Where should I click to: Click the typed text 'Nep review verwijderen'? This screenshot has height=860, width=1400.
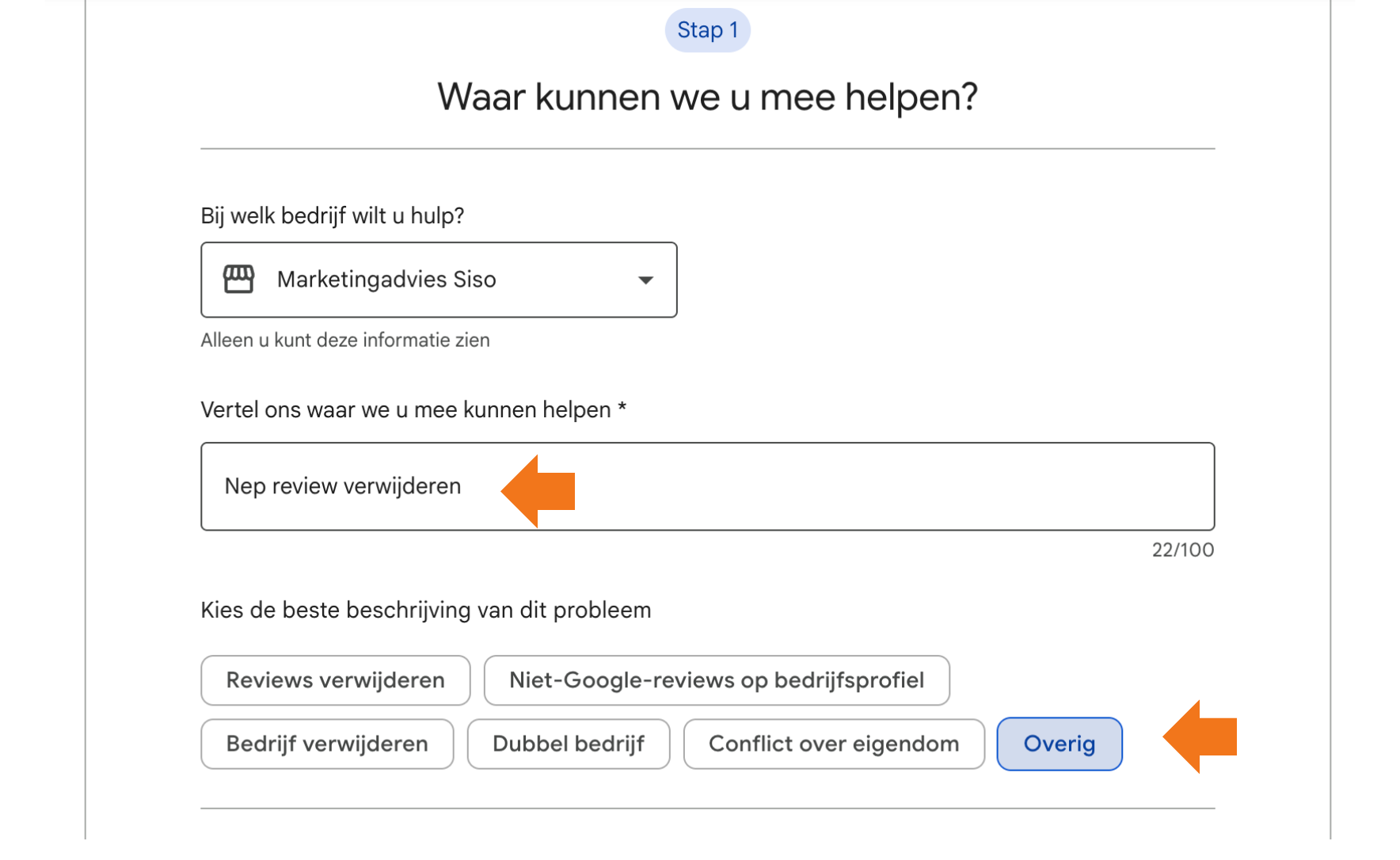click(342, 486)
